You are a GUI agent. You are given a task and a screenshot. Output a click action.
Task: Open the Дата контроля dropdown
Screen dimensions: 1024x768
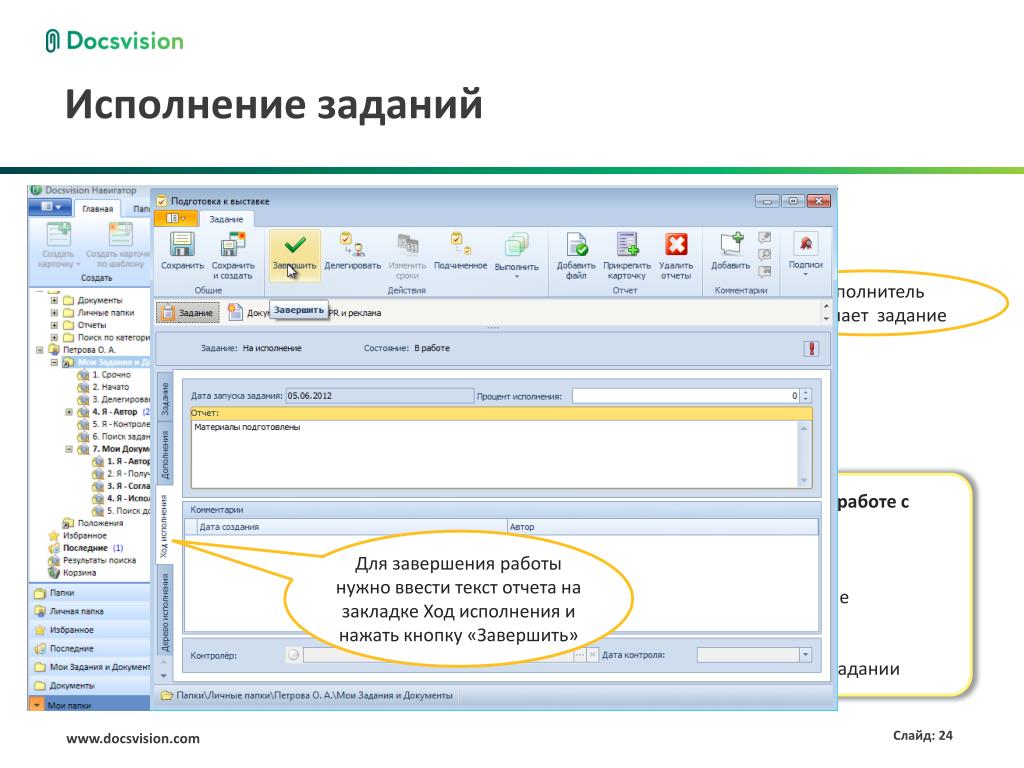tap(805, 654)
